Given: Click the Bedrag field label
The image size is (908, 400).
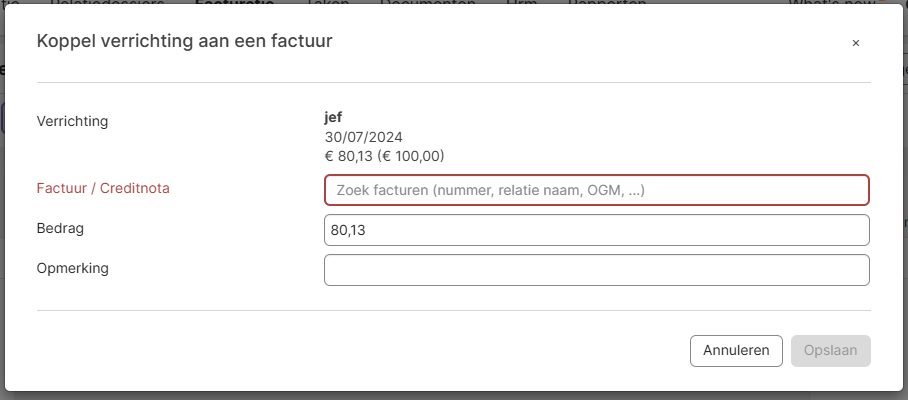Looking at the screenshot, I should pyautogui.click(x=60, y=228).
